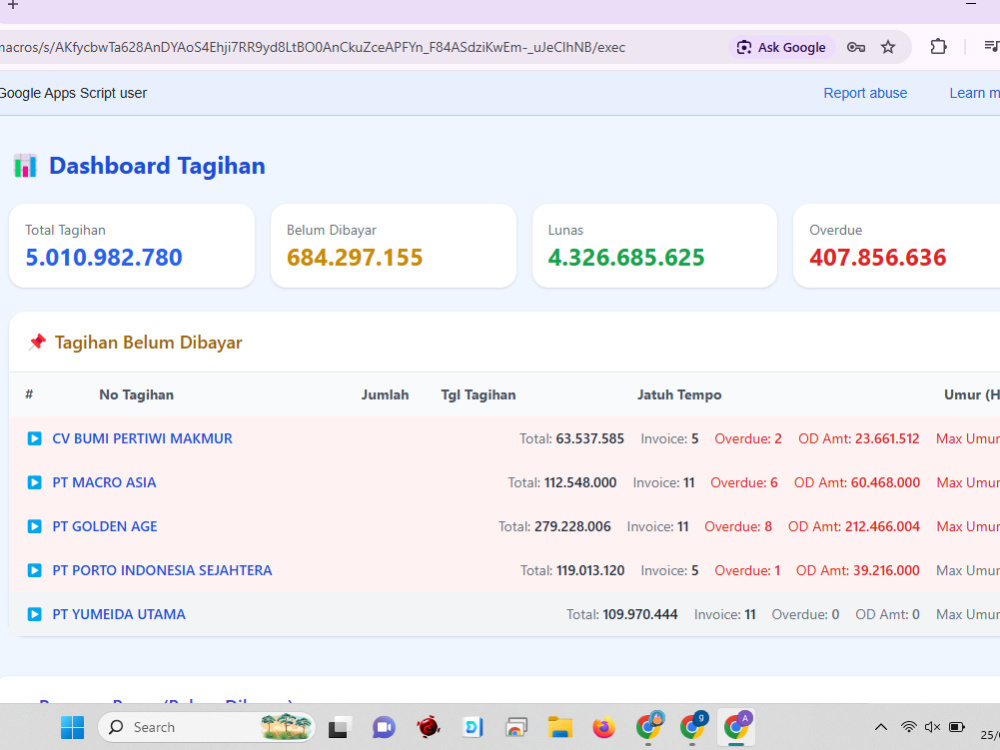Expand the PT GOLDEN AGE row arrow
Screen dimensions: 1000x750
point(34,527)
